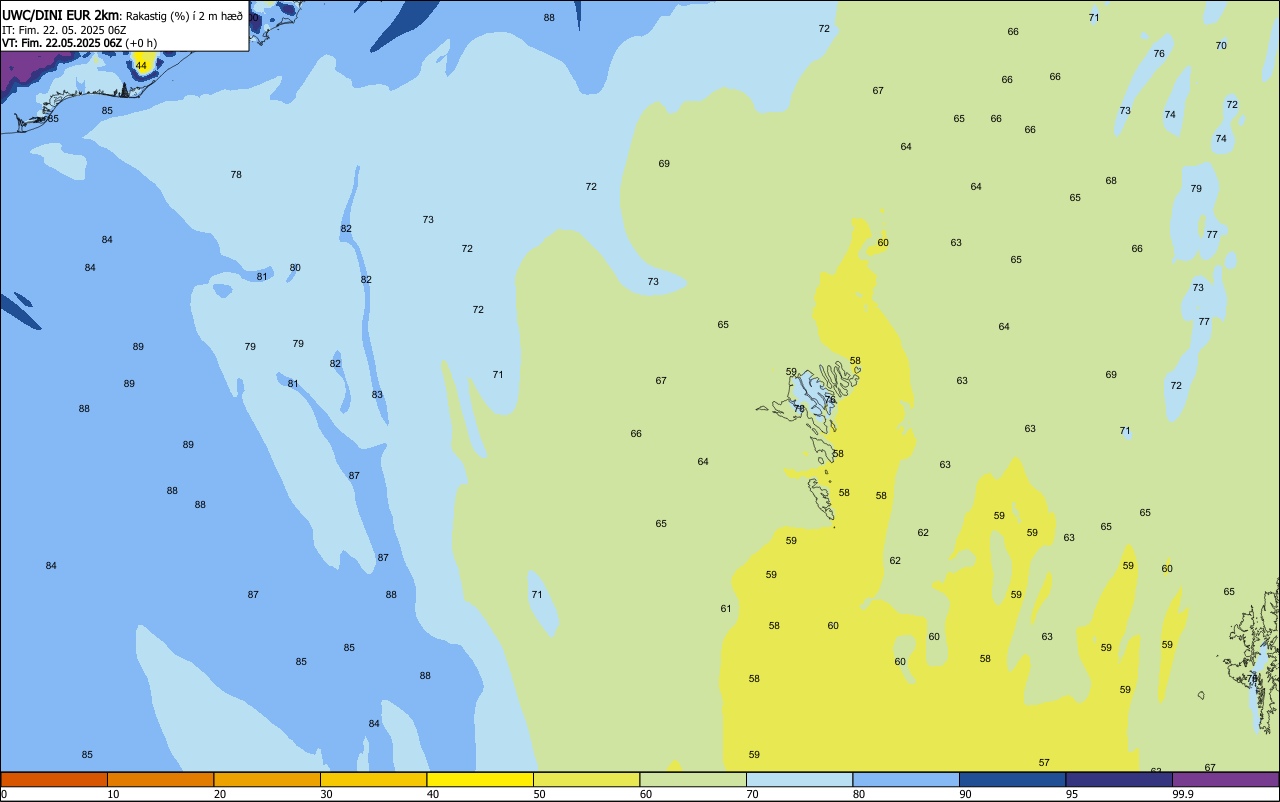Pick the navy 95–99.9 legend swatch
Viewport: 1280px width, 802px height.
(1119, 779)
